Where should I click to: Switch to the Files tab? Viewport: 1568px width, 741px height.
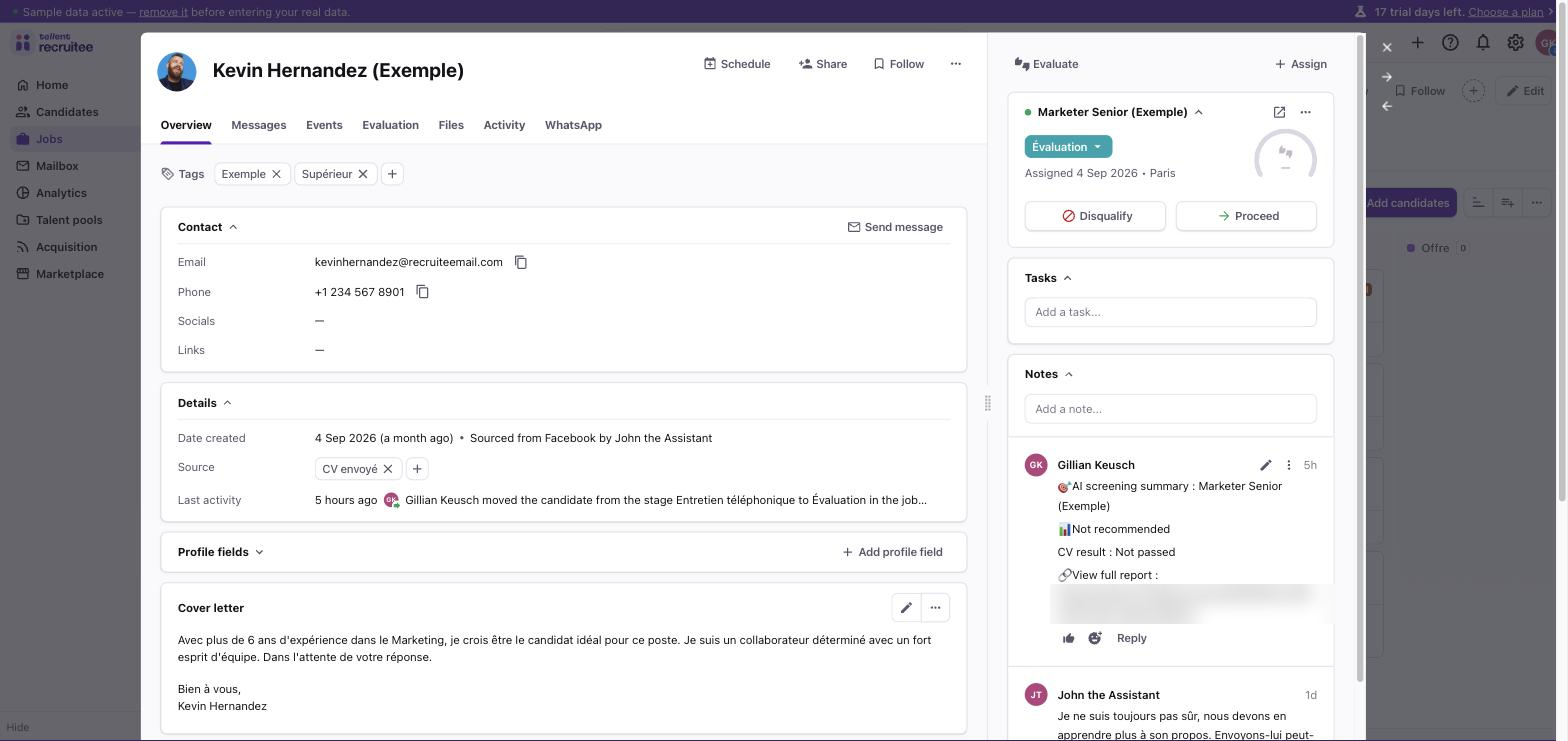pyautogui.click(x=451, y=125)
